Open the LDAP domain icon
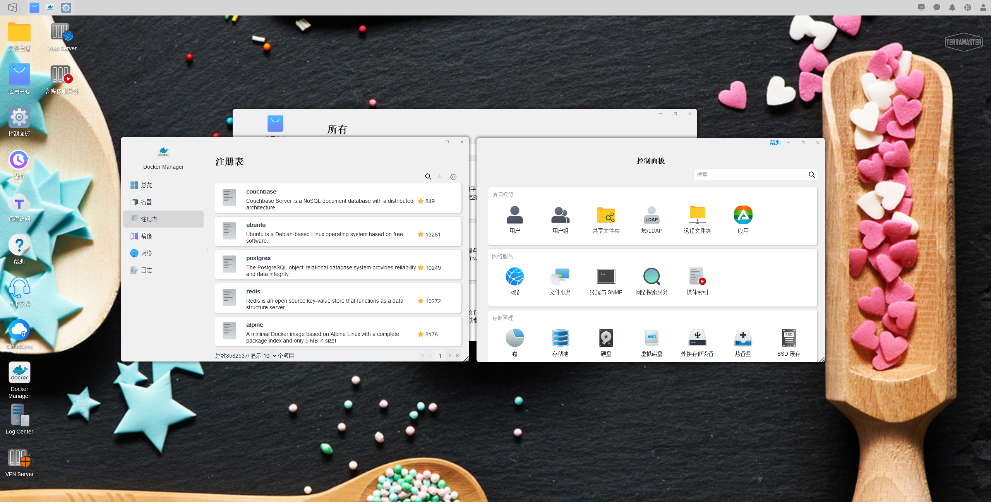The image size is (991, 502). [x=651, y=215]
